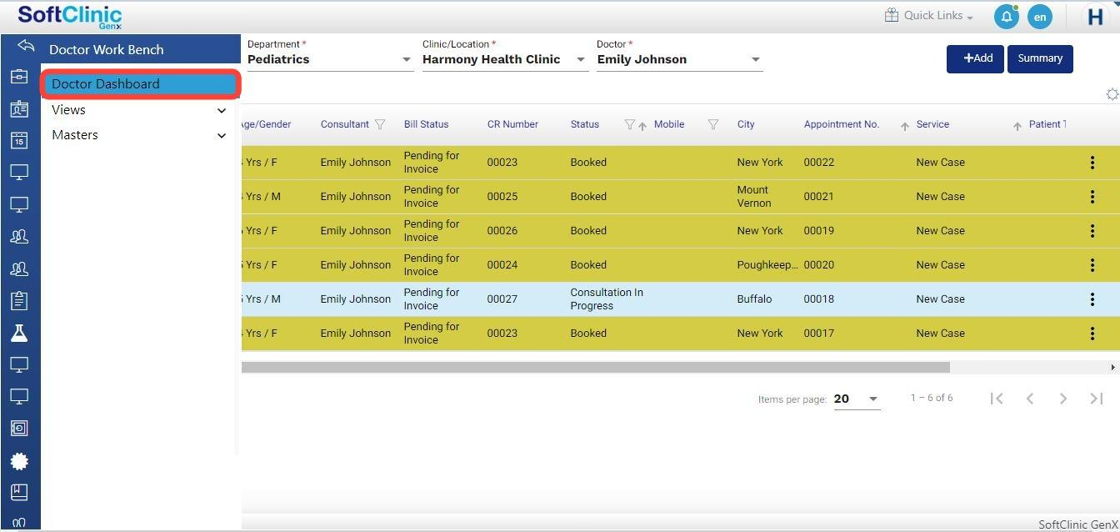Click the en language selector
The width and height of the screenshot is (1120, 532).
pyautogui.click(x=1040, y=17)
